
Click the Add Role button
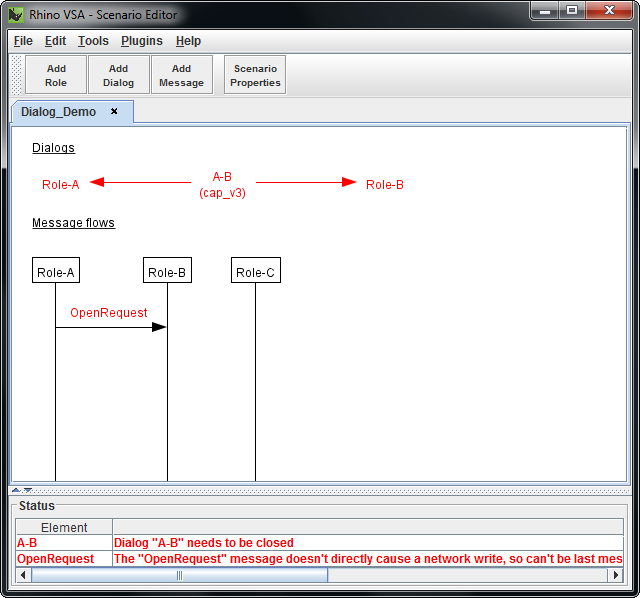(56, 75)
